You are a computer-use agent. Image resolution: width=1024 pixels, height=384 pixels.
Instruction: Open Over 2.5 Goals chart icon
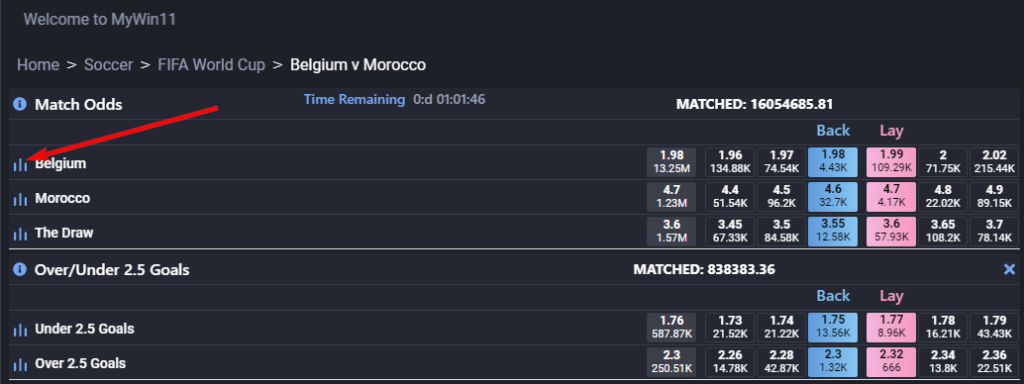pyautogui.click(x=21, y=364)
